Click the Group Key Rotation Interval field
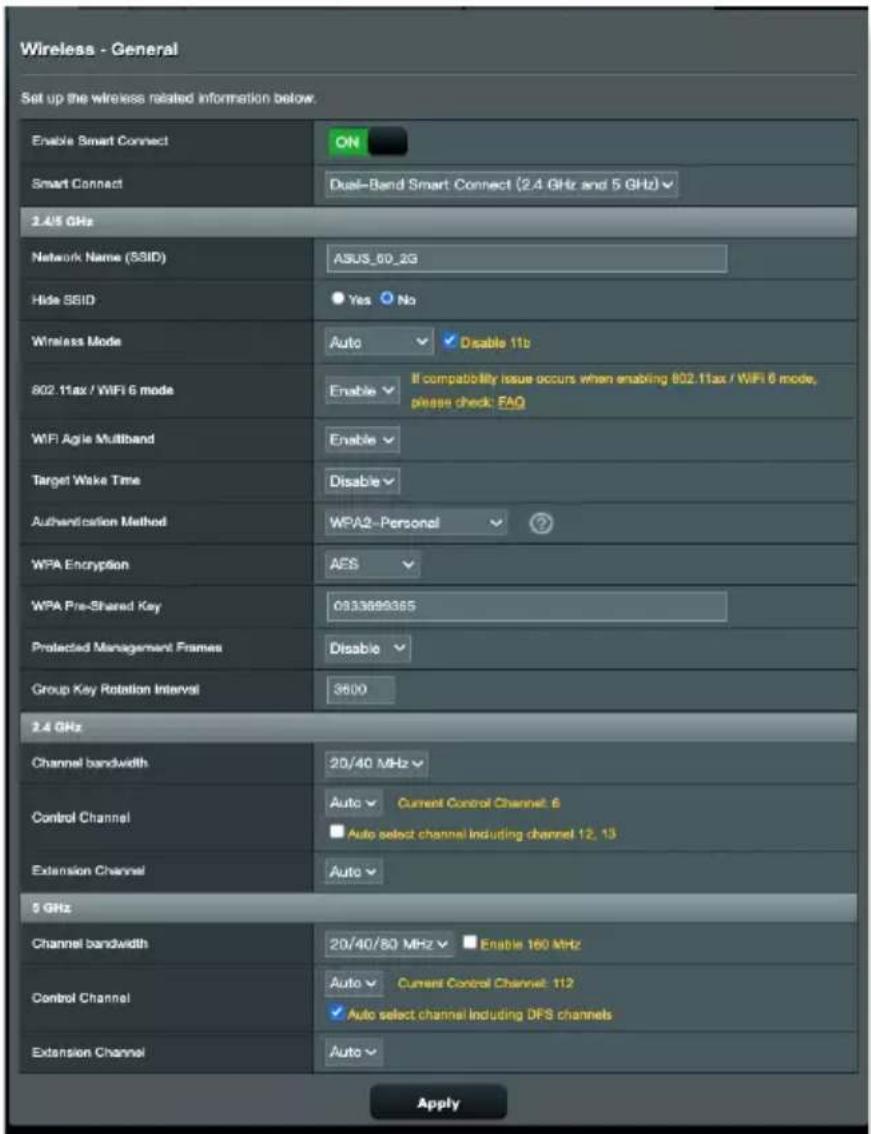This screenshot has height=1134, width=871. click(x=360, y=689)
